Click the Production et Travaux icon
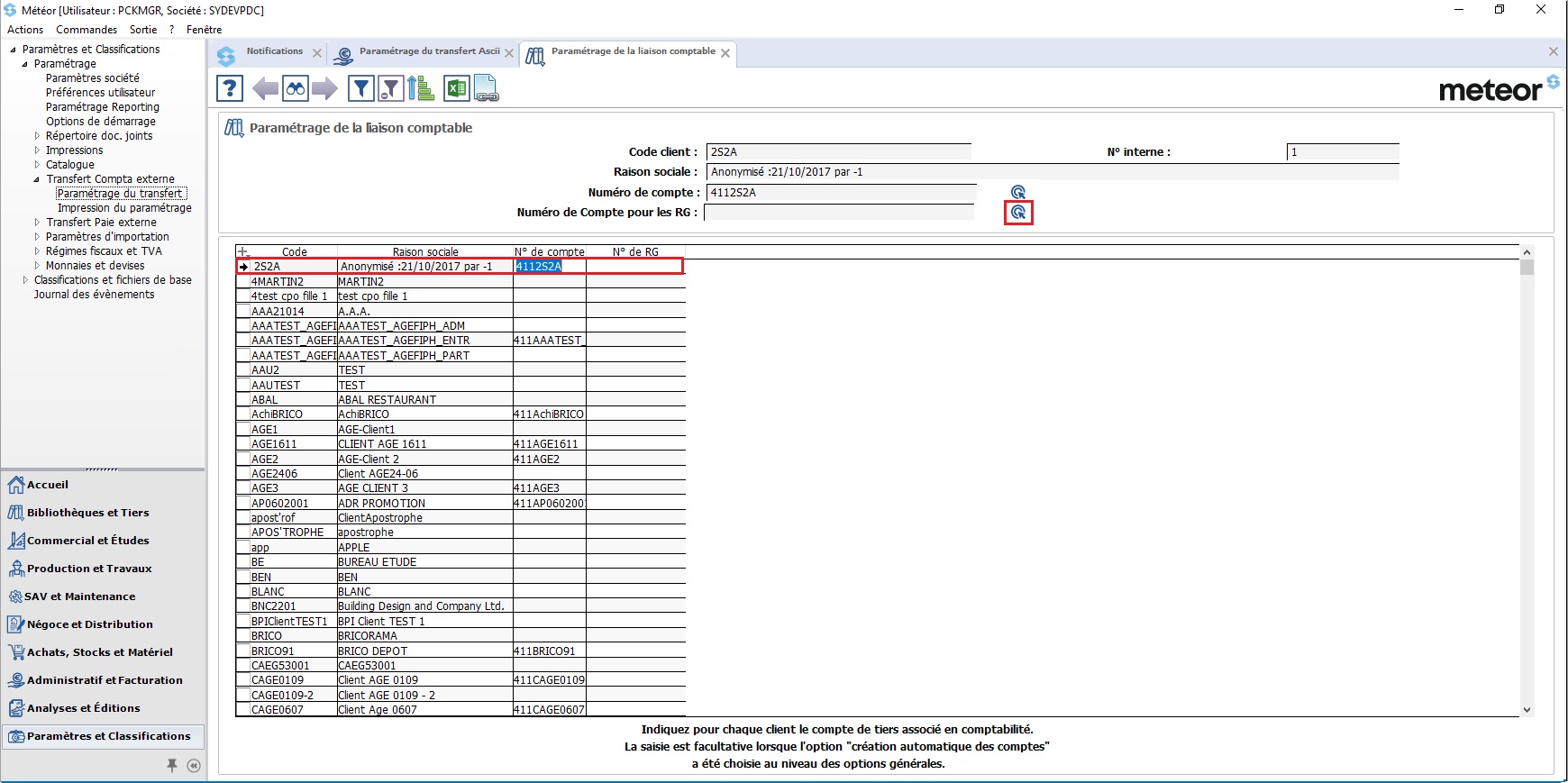Image resolution: width=1568 pixels, height=783 pixels. pyautogui.click(x=15, y=569)
